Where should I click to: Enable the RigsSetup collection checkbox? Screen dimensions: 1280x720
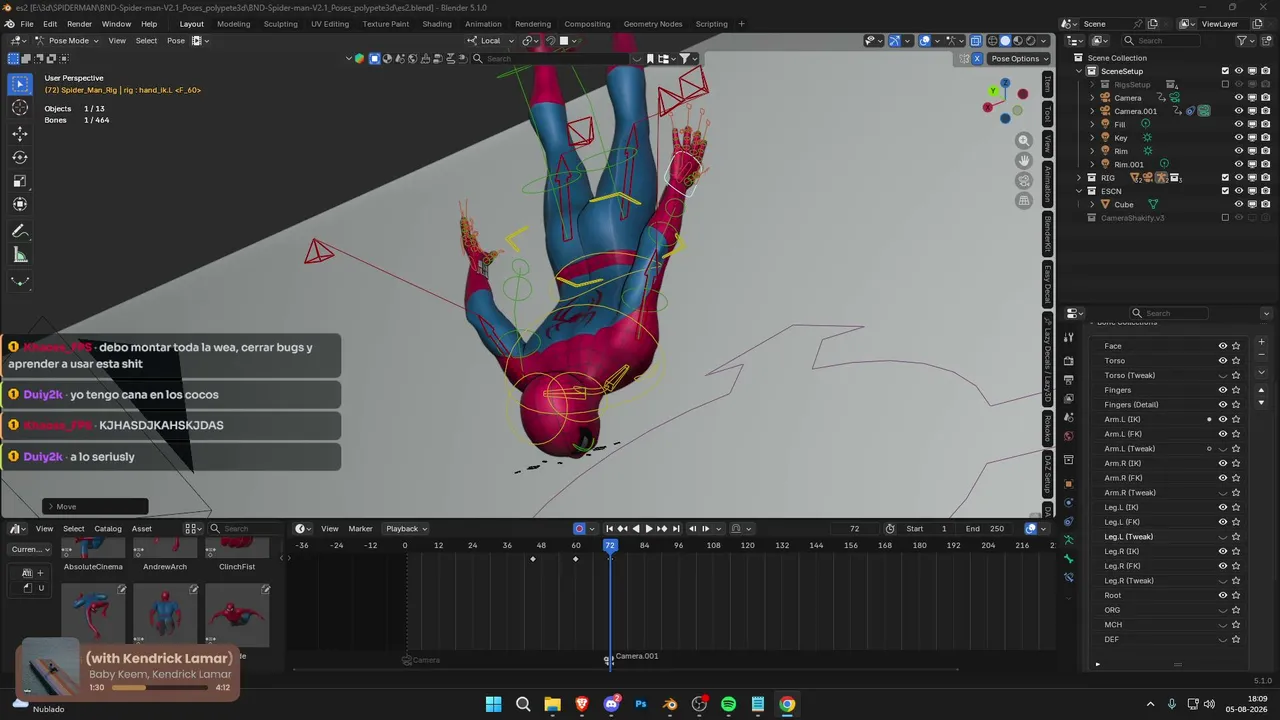pos(1225,84)
